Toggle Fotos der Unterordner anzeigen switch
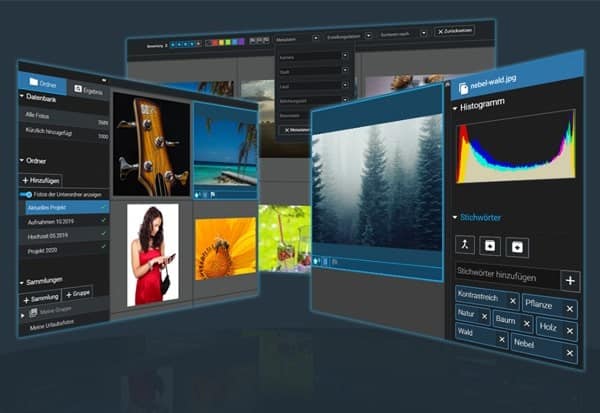 26,194
